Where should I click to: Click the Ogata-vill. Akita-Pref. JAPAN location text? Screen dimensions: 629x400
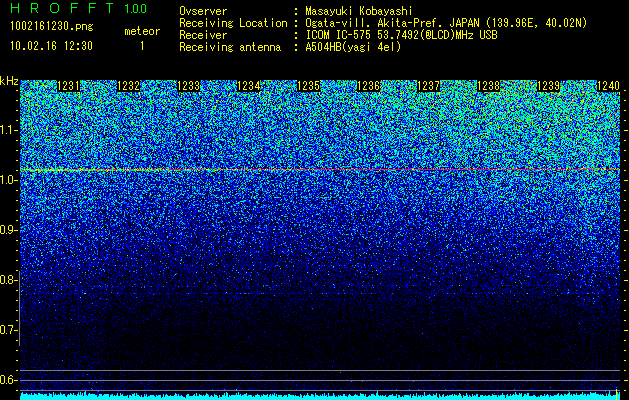pyautogui.click(x=446, y=23)
